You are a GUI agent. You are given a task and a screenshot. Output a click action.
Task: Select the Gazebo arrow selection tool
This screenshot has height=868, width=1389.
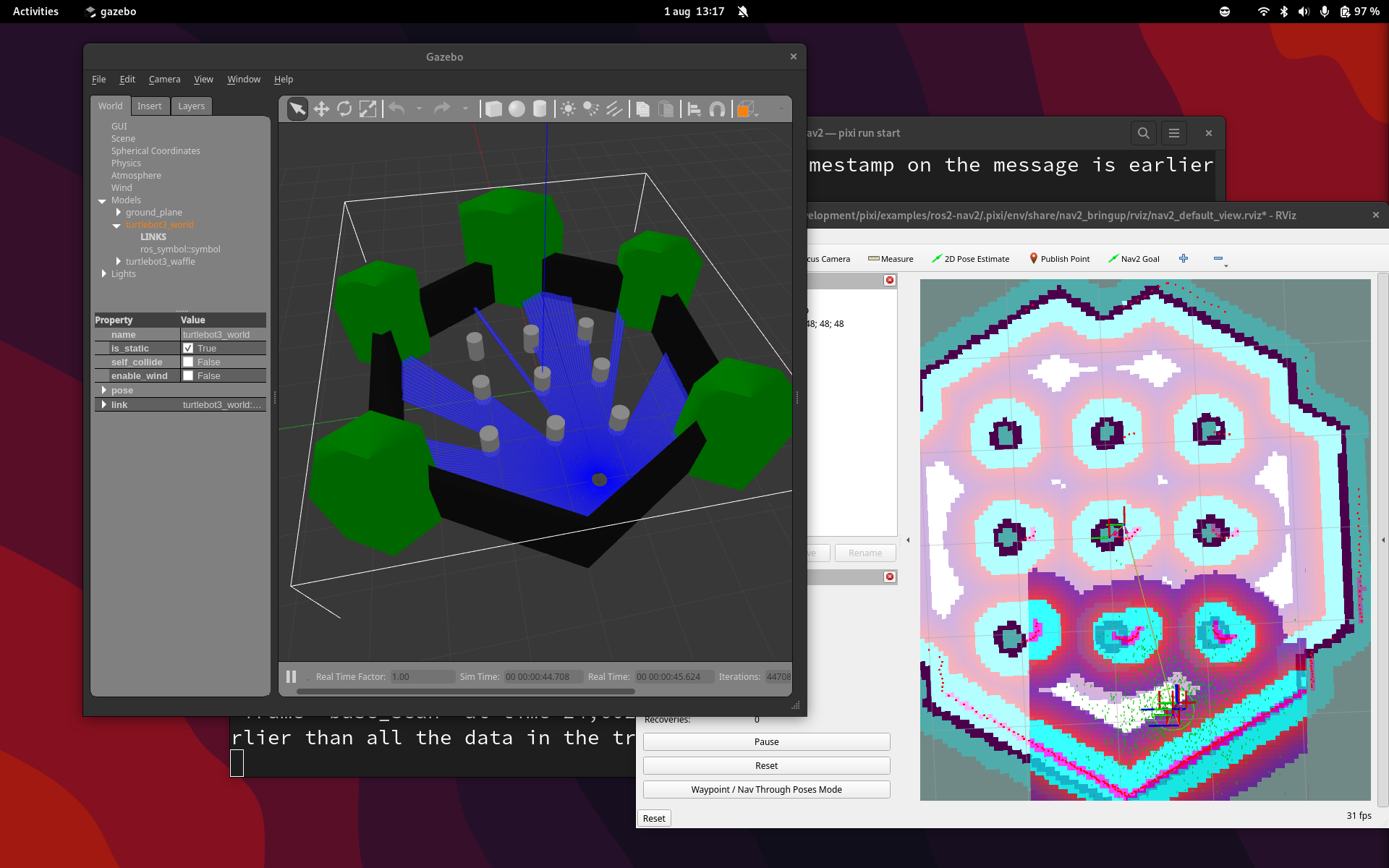(297, 109)
